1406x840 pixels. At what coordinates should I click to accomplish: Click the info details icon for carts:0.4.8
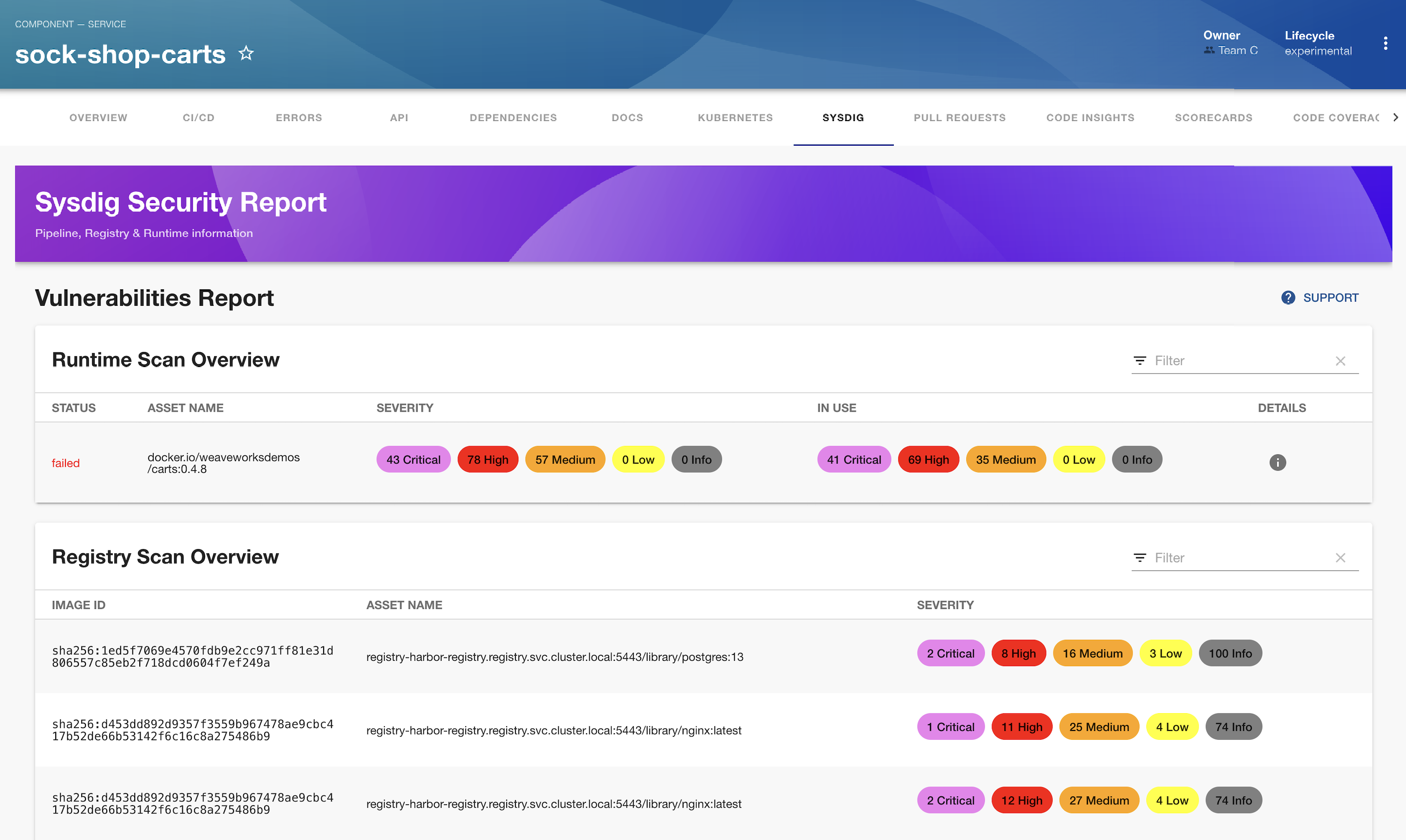1277,462
